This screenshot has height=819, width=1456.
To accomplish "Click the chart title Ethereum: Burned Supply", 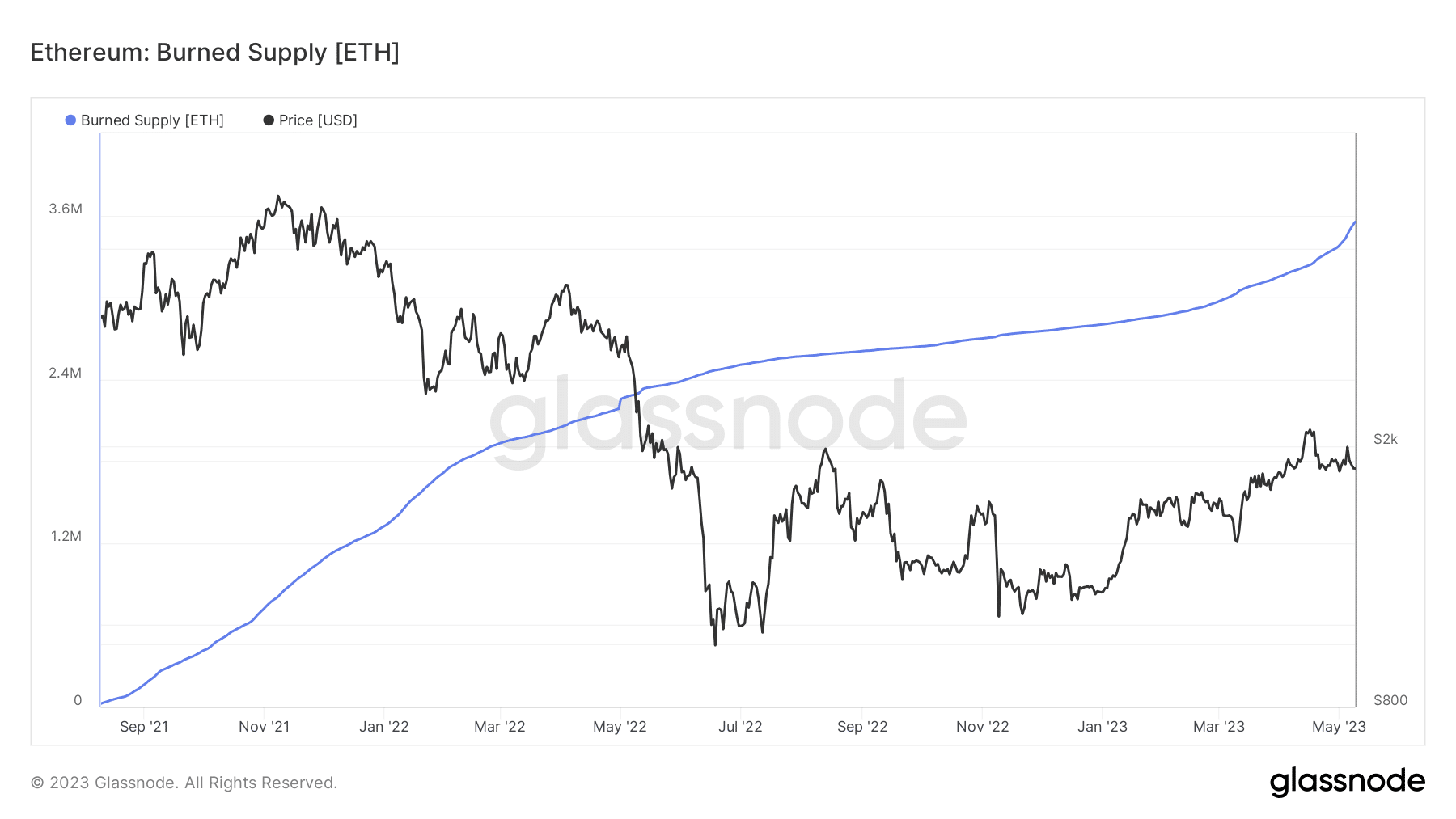I will click(x=214, y=53).
